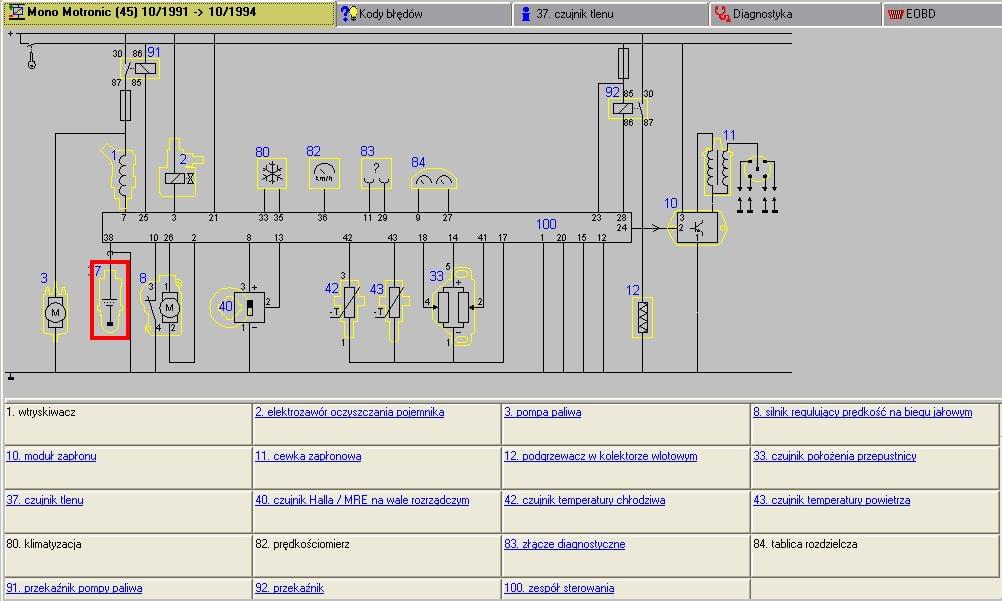Click legend text 80. klimatyzacja
This screenshot has width=1002, height=601.
point(43,544)
